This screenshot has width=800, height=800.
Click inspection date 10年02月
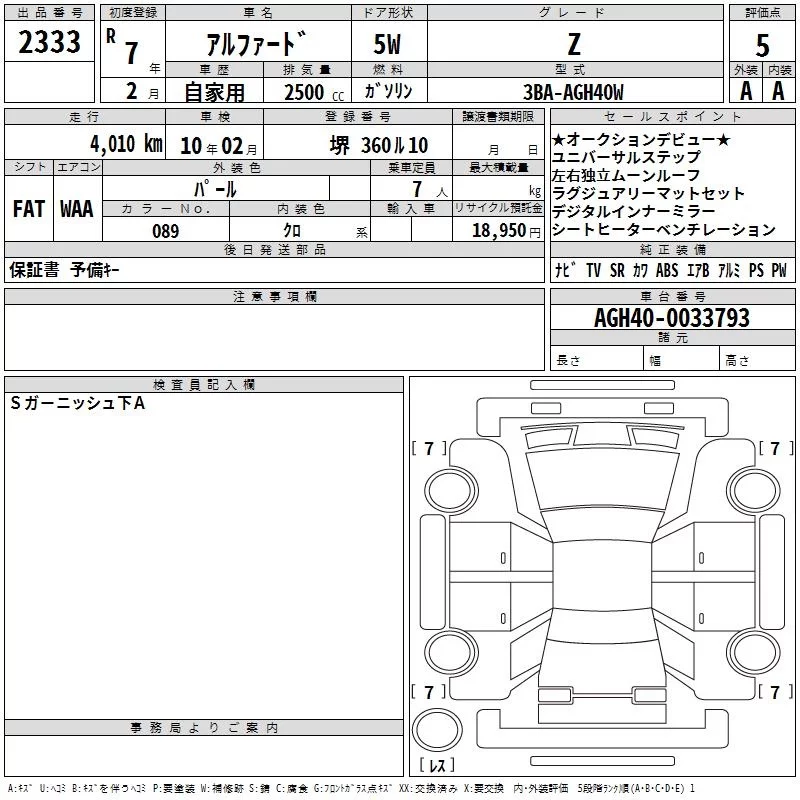218,146
